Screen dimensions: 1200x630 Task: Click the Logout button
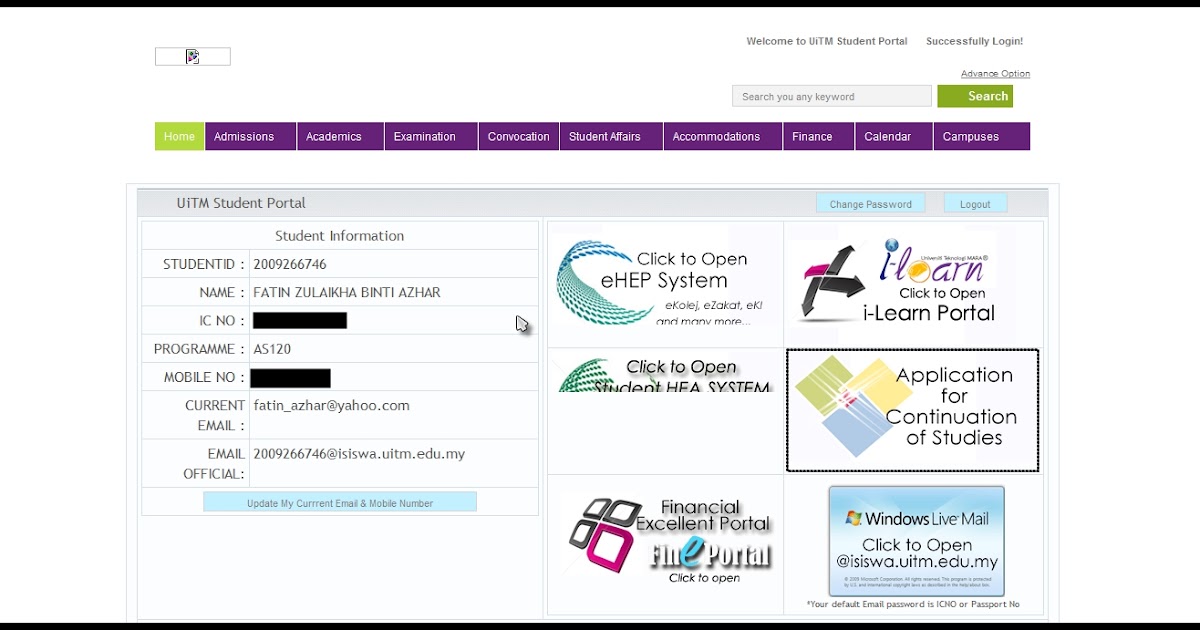[x=975, y=204]
